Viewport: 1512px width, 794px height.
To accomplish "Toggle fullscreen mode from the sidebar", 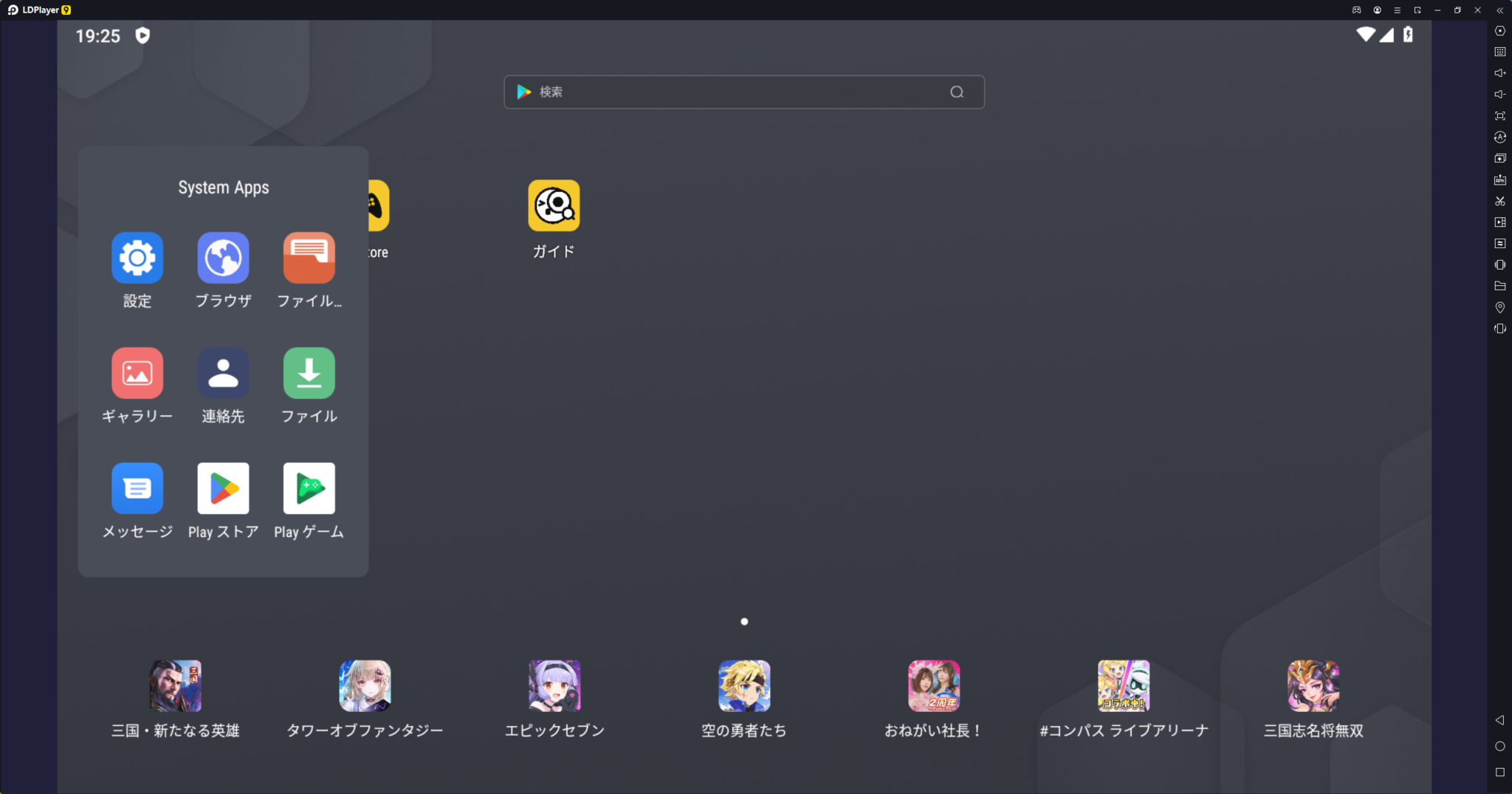I will pos(1500,115).
